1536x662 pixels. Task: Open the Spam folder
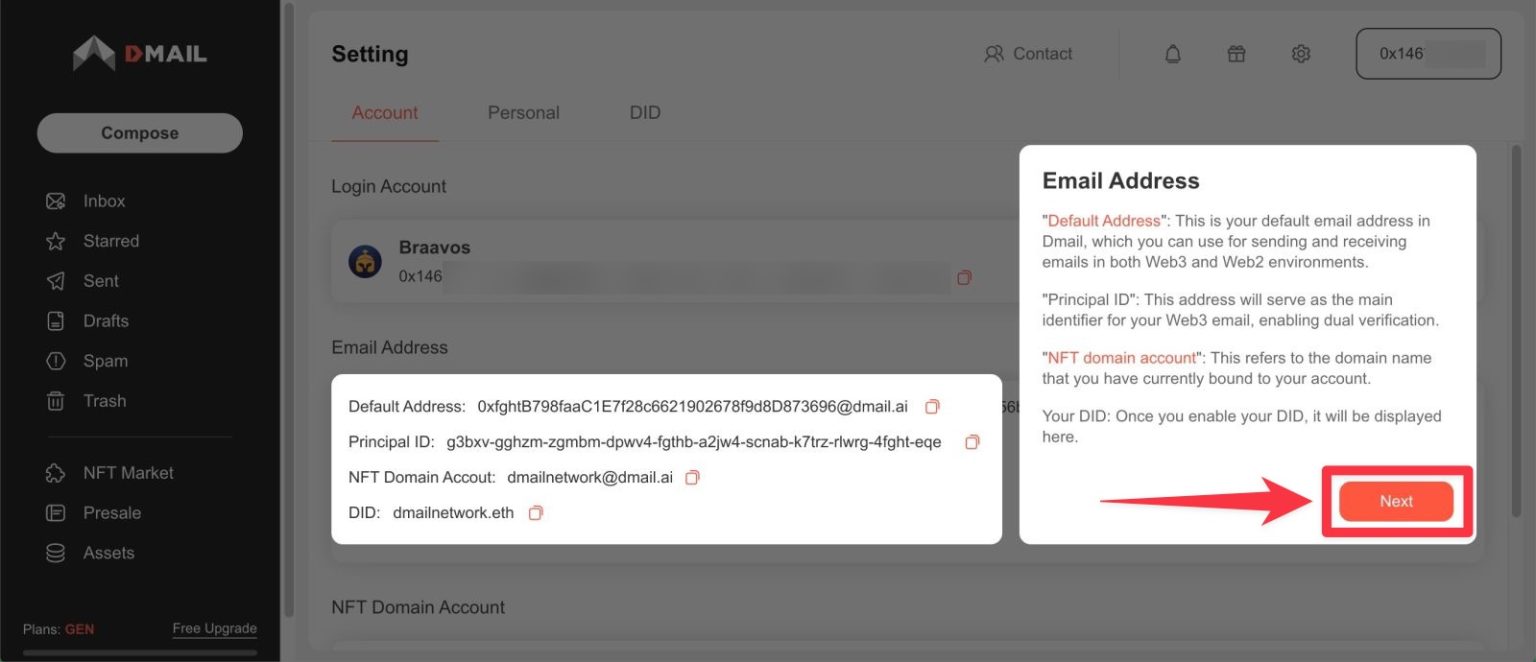point(105,360)
